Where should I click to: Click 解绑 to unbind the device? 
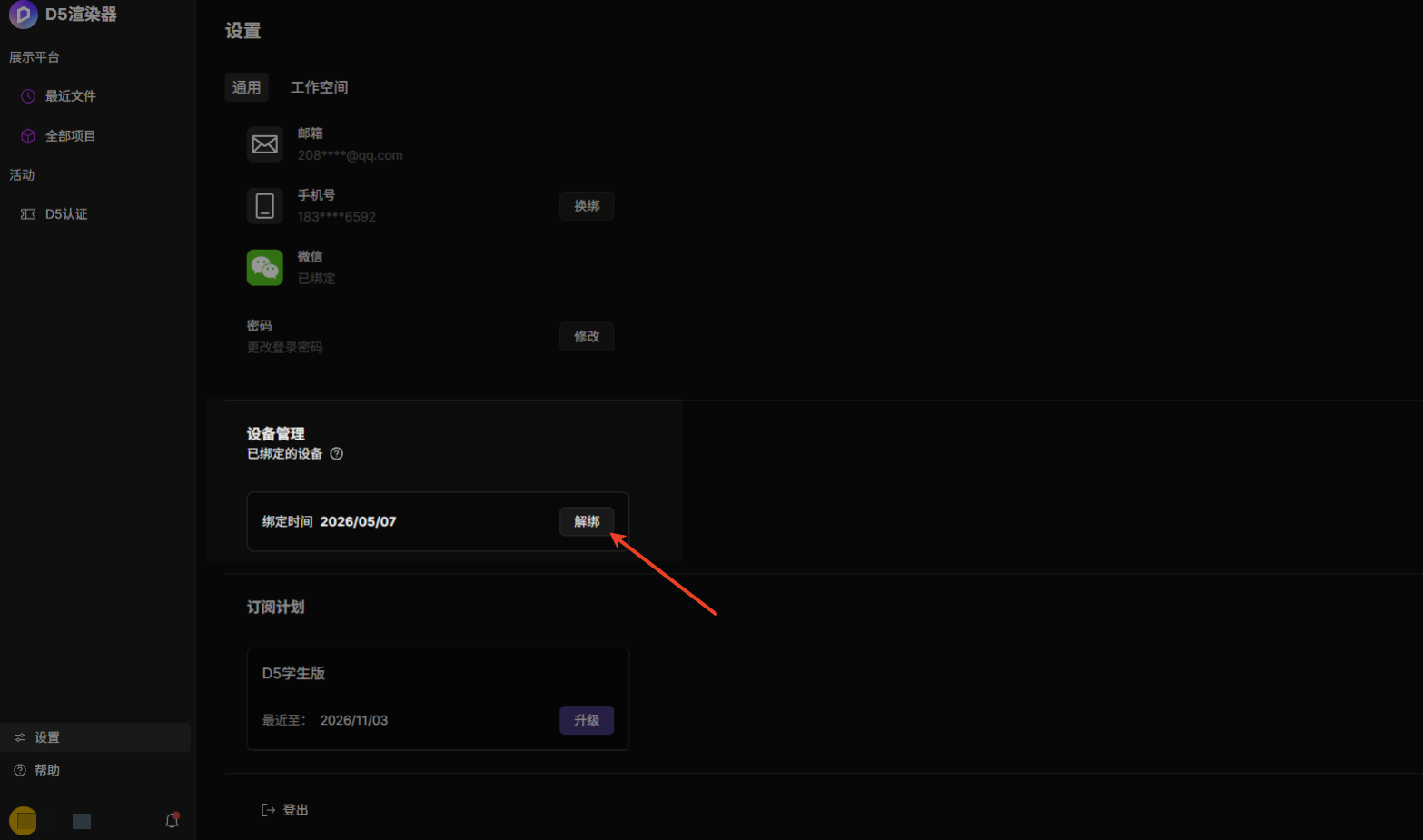coord(587,521)
